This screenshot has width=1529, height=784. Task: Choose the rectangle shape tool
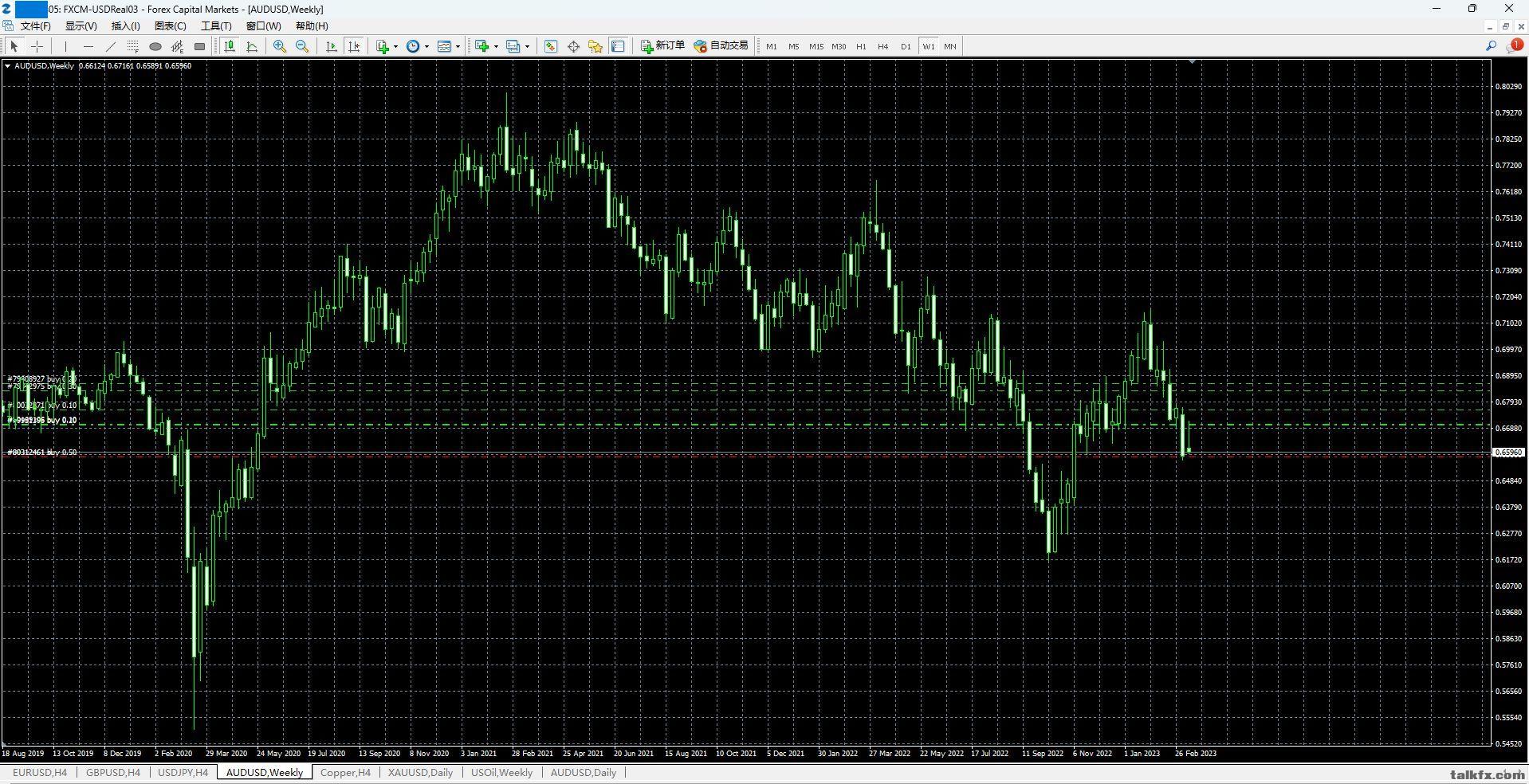[x=200, y=46]
